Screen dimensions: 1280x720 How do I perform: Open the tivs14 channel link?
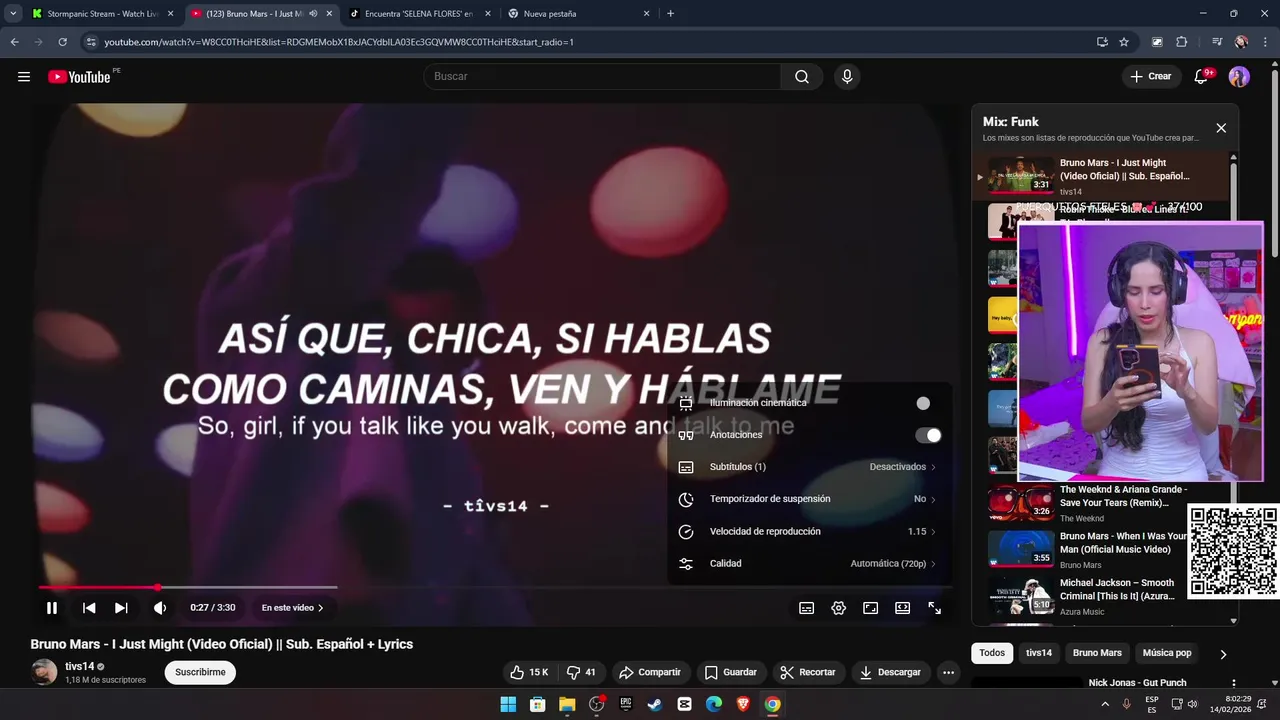pos(80,666)
